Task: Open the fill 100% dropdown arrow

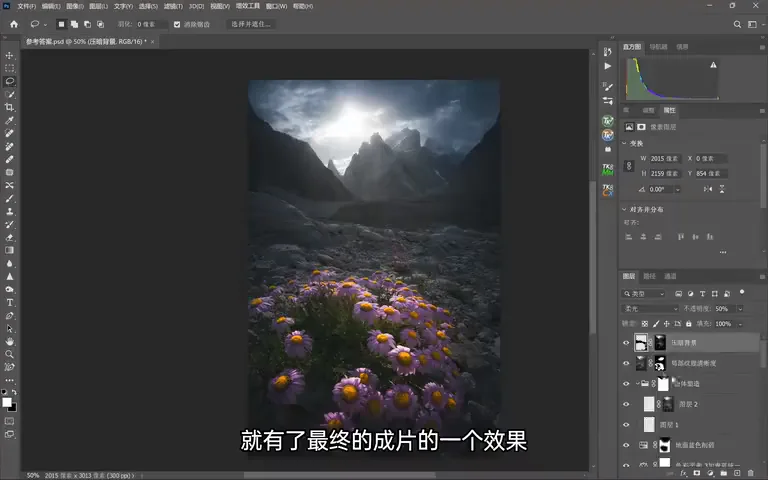Action: [740, 324]
